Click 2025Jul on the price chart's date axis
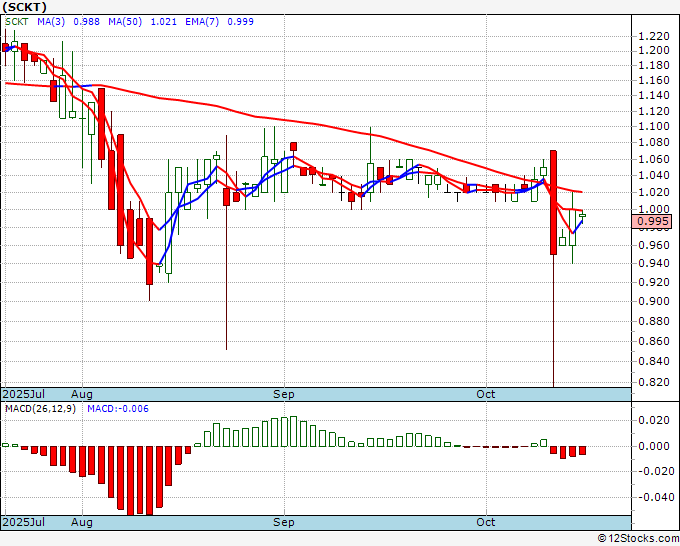Viewport: 680px width, 546px height. tap(24, 394)
